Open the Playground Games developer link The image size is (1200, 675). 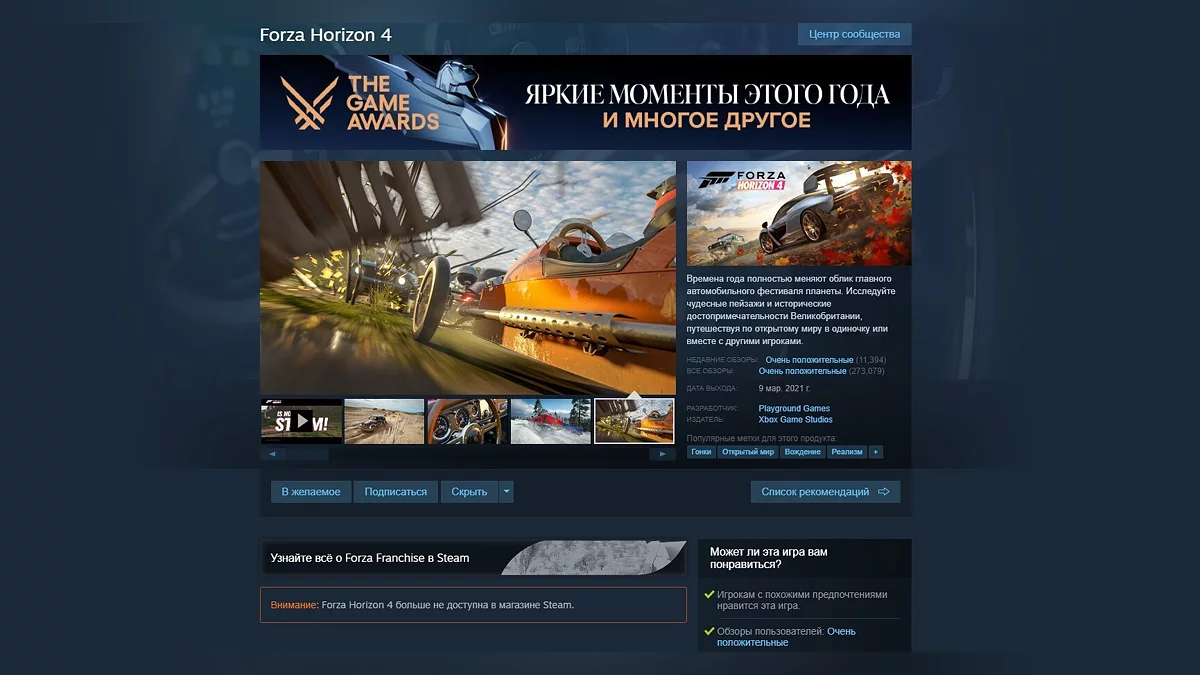tap(794, 408)
